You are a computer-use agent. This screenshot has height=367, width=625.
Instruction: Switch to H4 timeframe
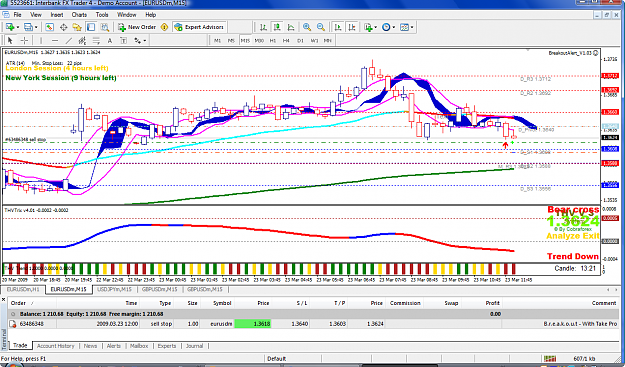click(x=286, y=40)
